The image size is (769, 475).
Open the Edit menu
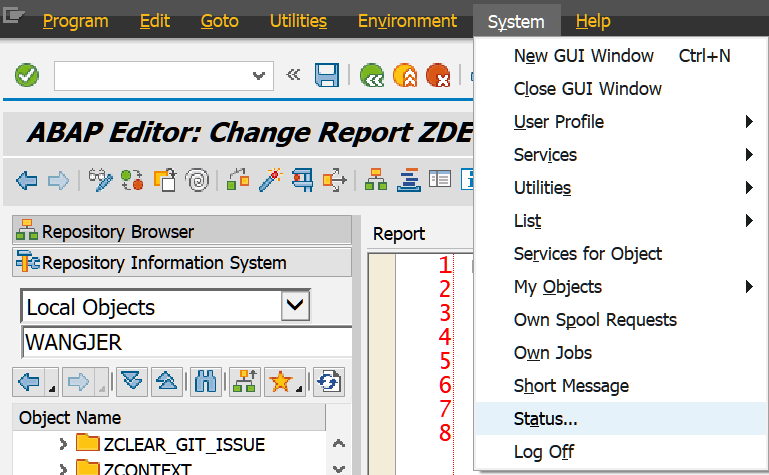coord(154,21)
